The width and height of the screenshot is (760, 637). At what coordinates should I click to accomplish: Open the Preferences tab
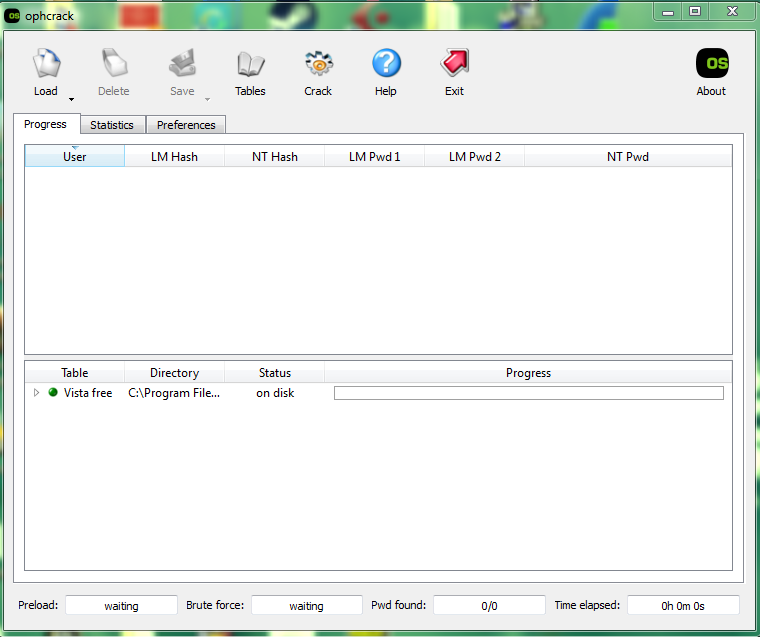pos(186,125)
